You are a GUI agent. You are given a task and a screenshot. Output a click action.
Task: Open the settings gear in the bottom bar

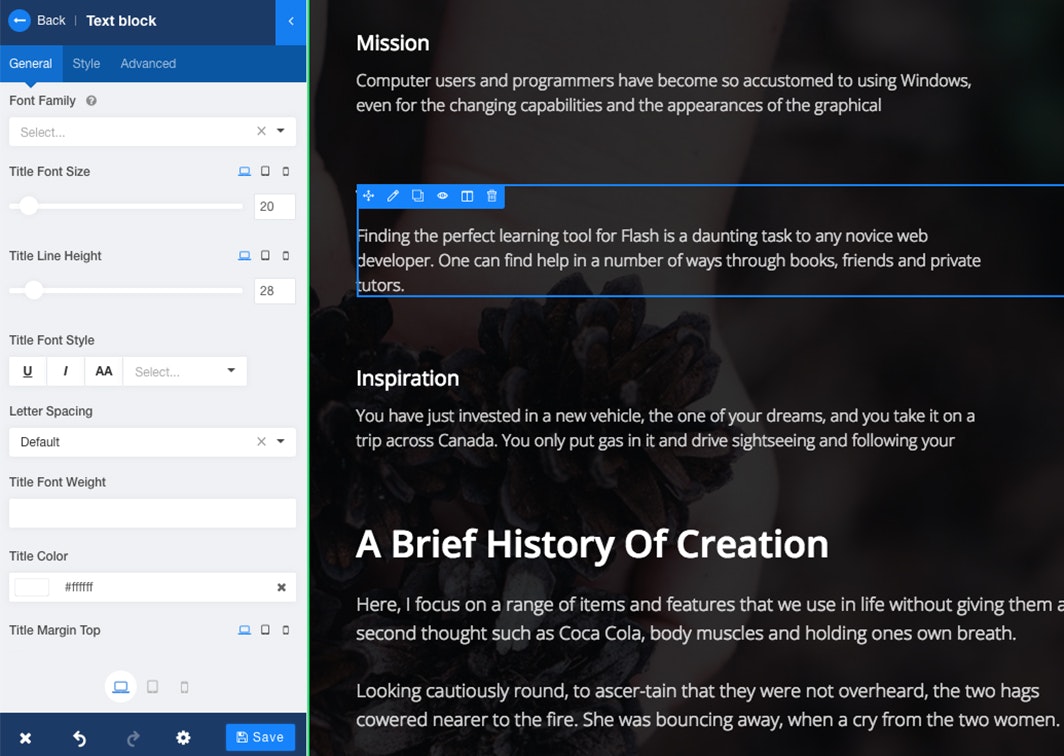183,737
